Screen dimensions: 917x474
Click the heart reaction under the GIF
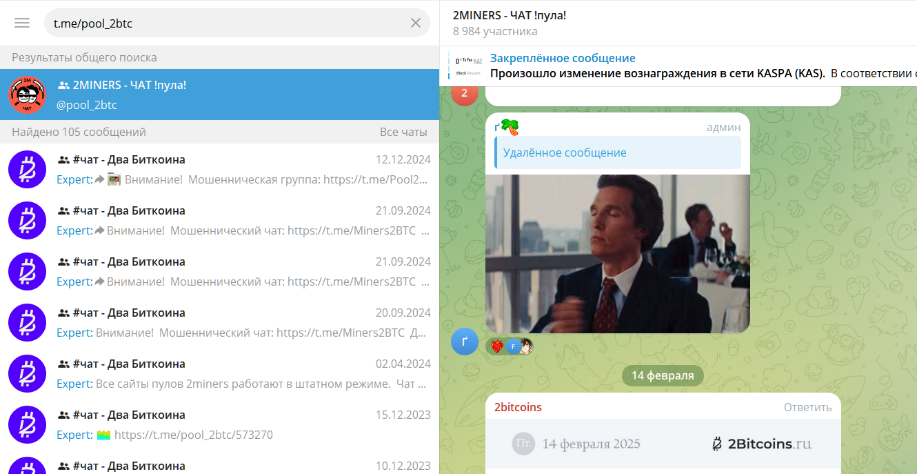pos(497,347)
